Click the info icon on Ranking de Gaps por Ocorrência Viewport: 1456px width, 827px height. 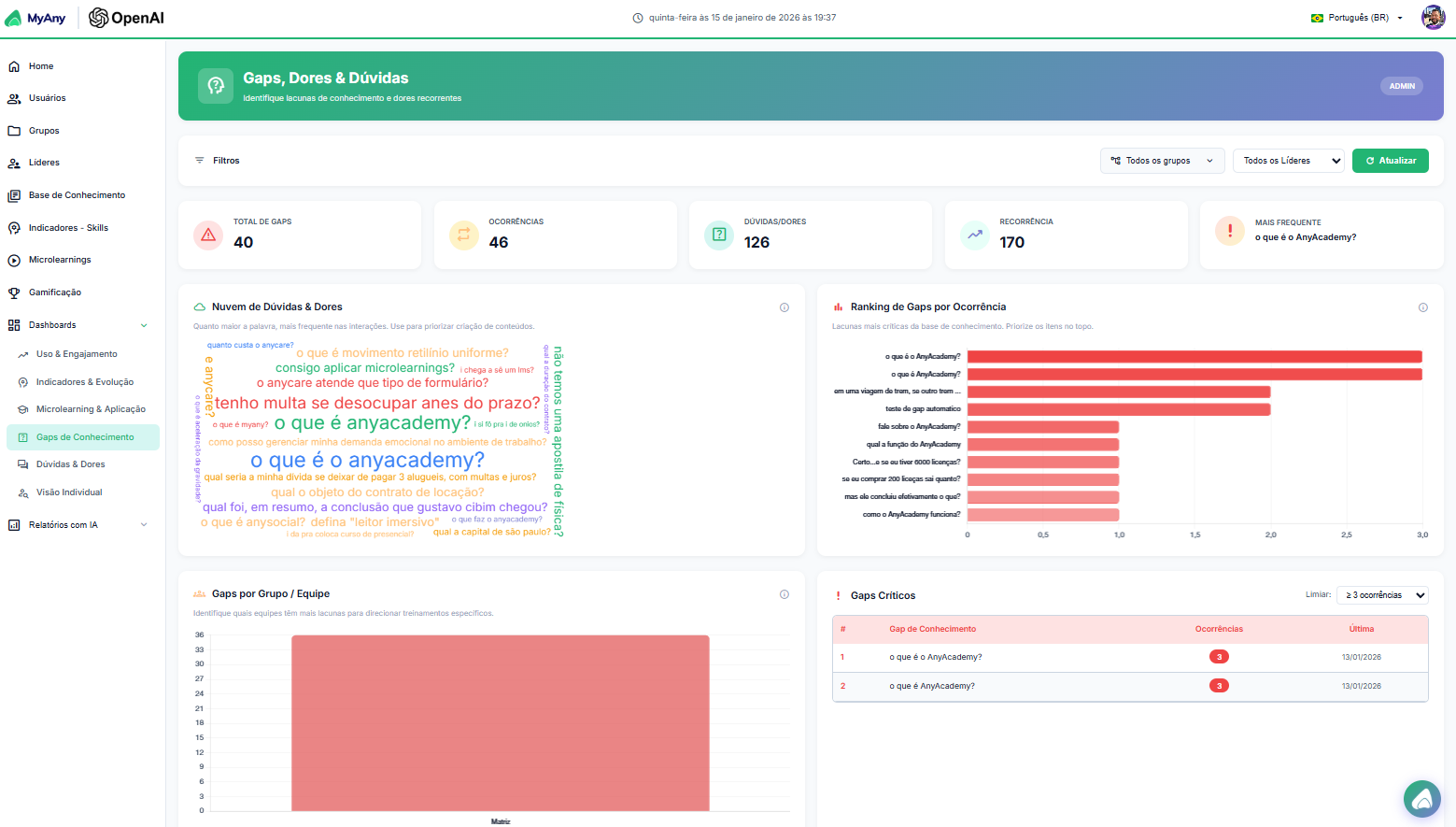pos(1422,307)
